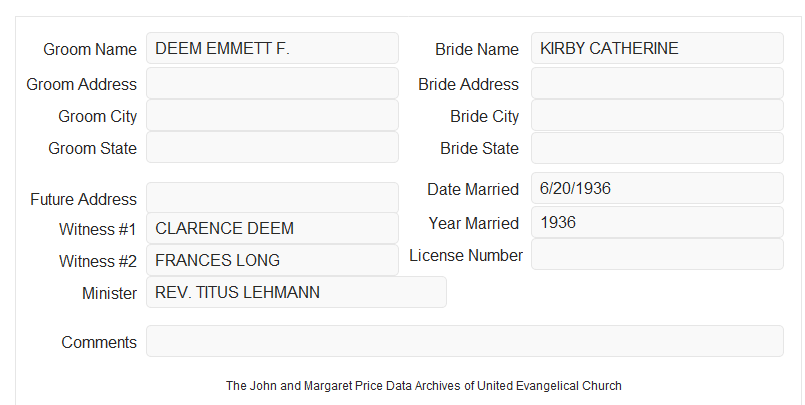Click into the Bride Address field
The width and height of the screenshot is (805, 405).
tap(657, 83)
